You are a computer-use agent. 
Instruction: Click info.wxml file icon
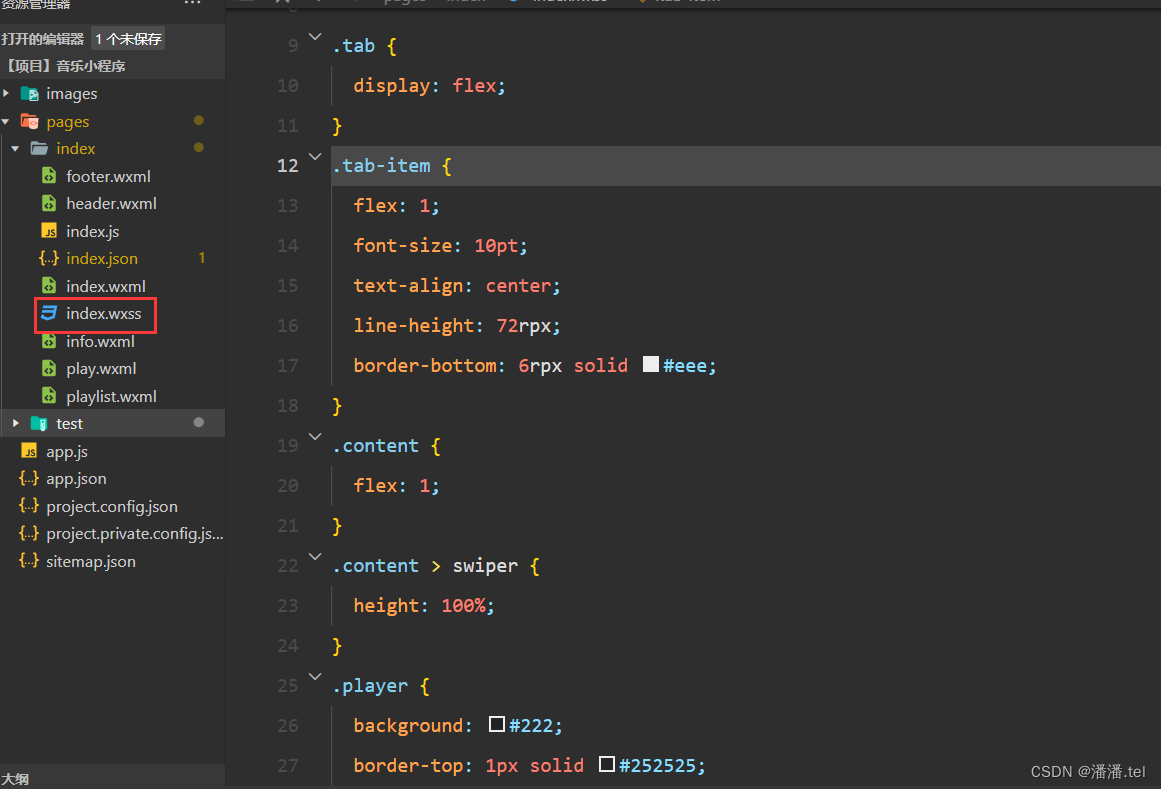click(x=49, y=341)
